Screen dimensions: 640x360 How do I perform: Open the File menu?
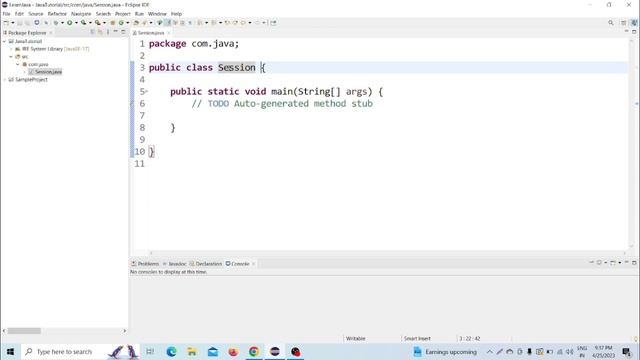click(x=7, y=14)
